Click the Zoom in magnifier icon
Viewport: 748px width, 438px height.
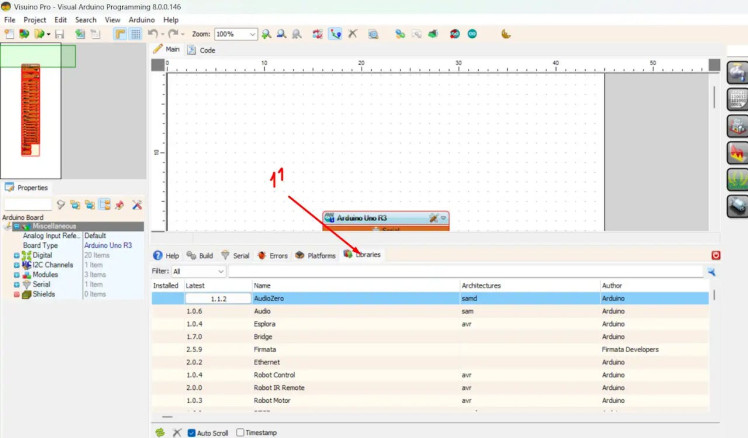[266, 34]
